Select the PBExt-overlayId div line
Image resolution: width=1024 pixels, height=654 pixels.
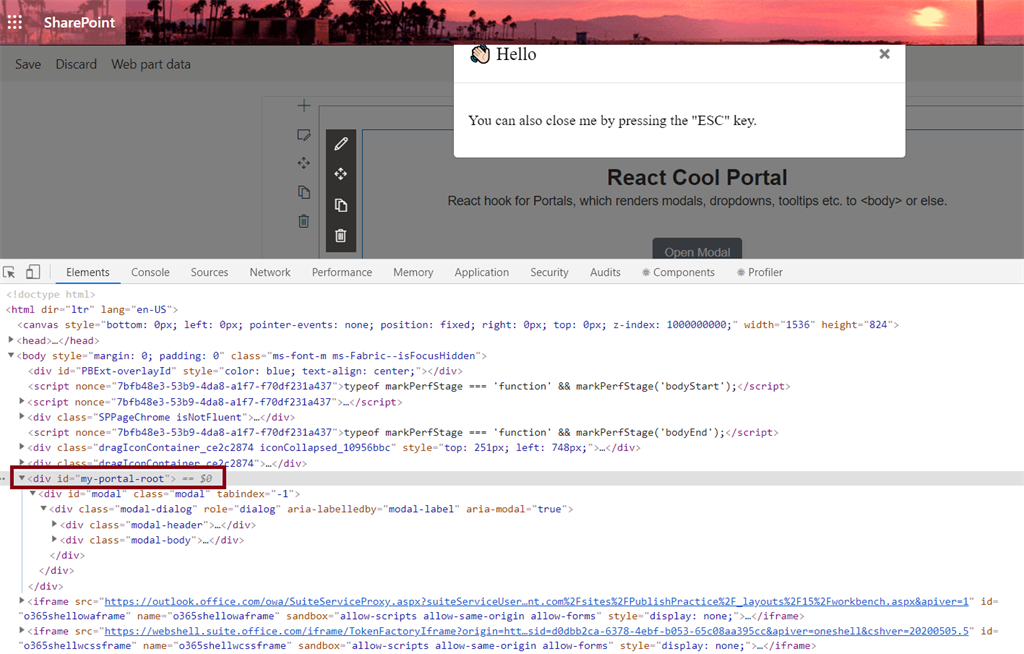[245, 371]
